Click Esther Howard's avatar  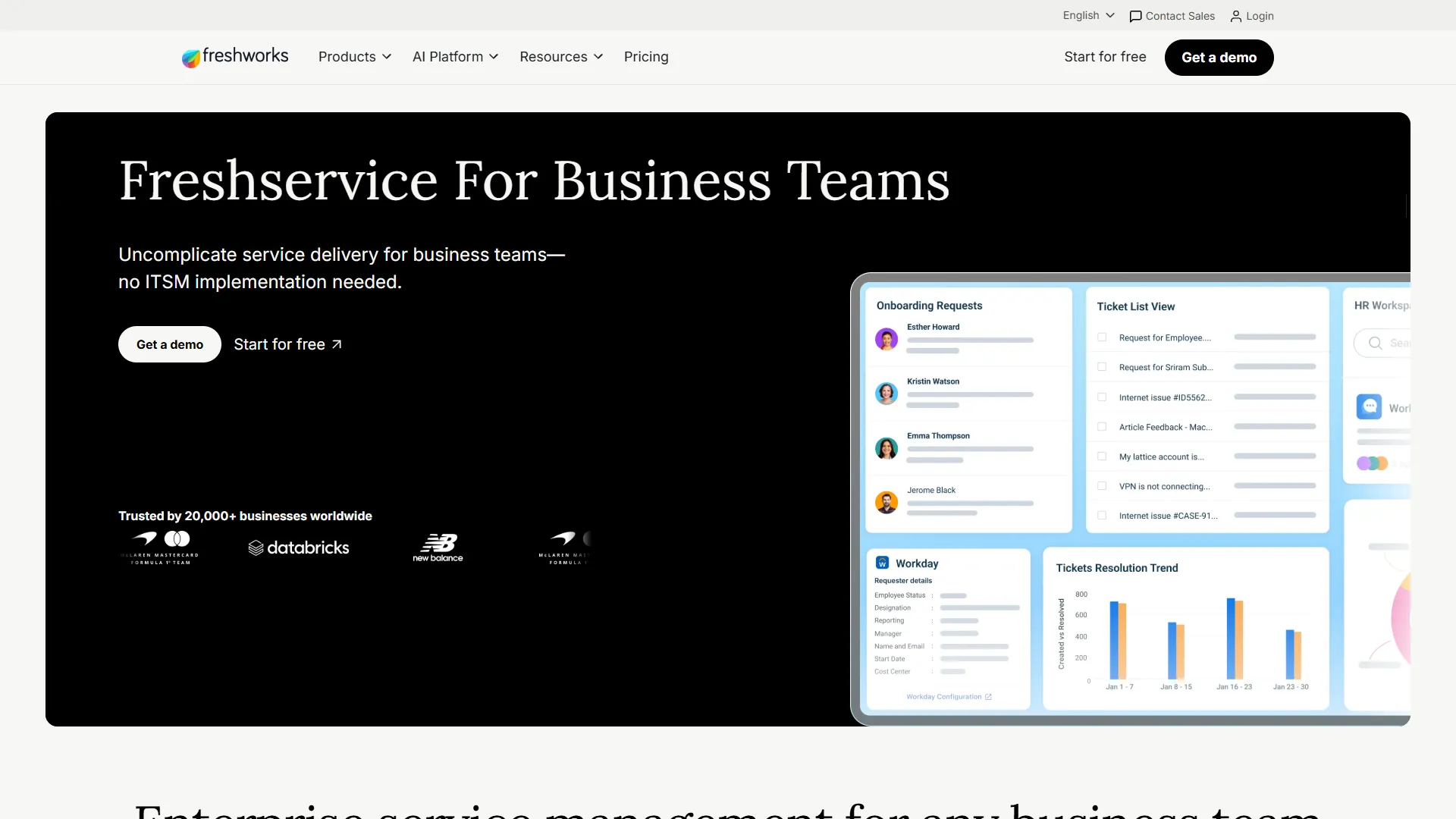[x=886, y=339]
